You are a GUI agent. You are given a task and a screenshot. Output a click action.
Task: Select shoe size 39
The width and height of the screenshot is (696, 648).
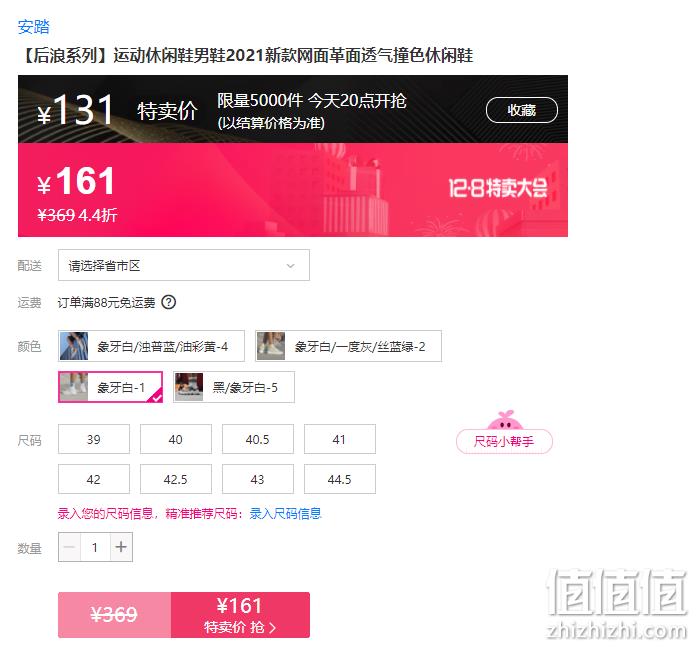[94, 439]
